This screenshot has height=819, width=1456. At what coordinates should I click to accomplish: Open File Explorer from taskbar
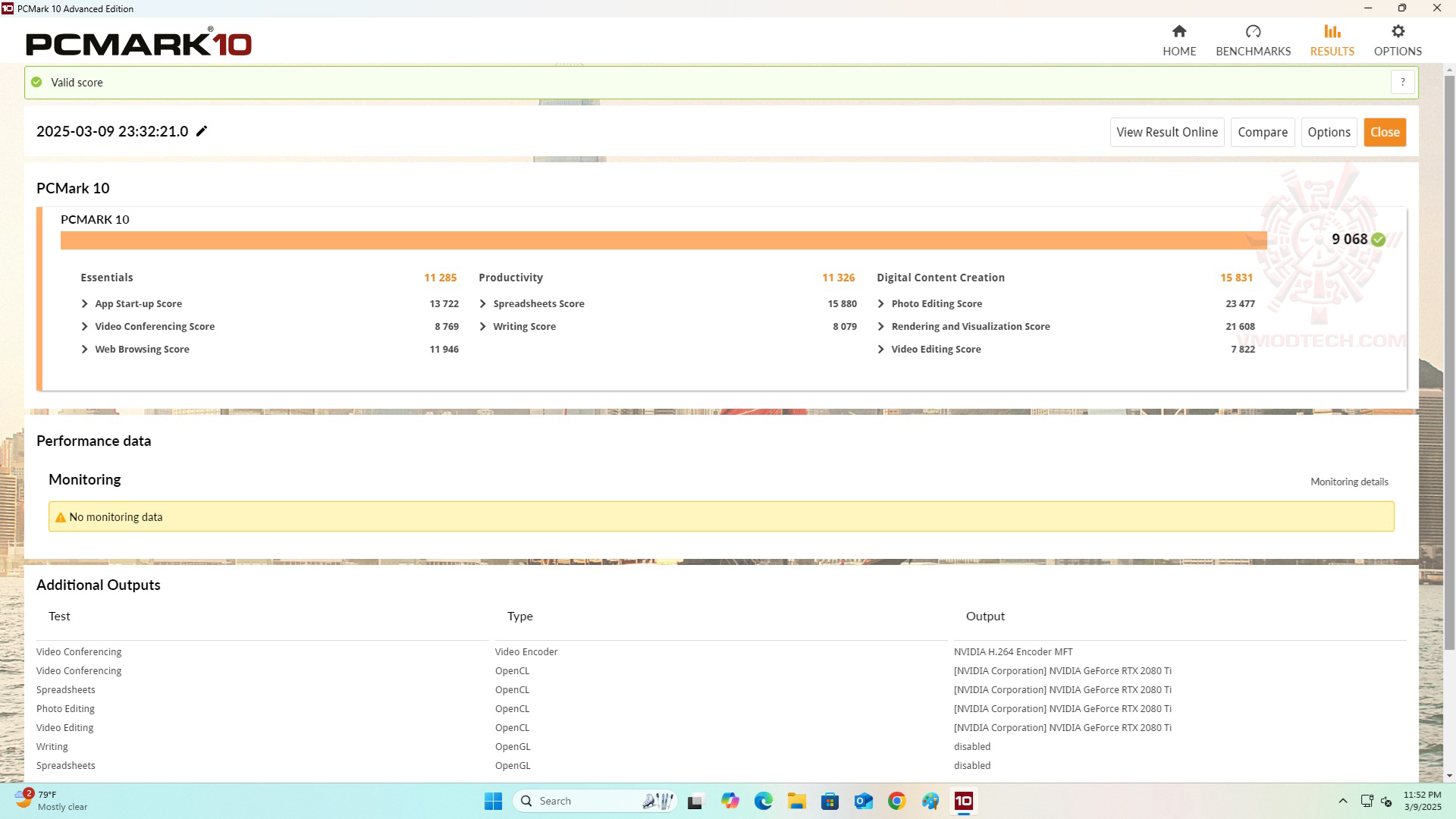pyautogui.click(x=796, y=801)
